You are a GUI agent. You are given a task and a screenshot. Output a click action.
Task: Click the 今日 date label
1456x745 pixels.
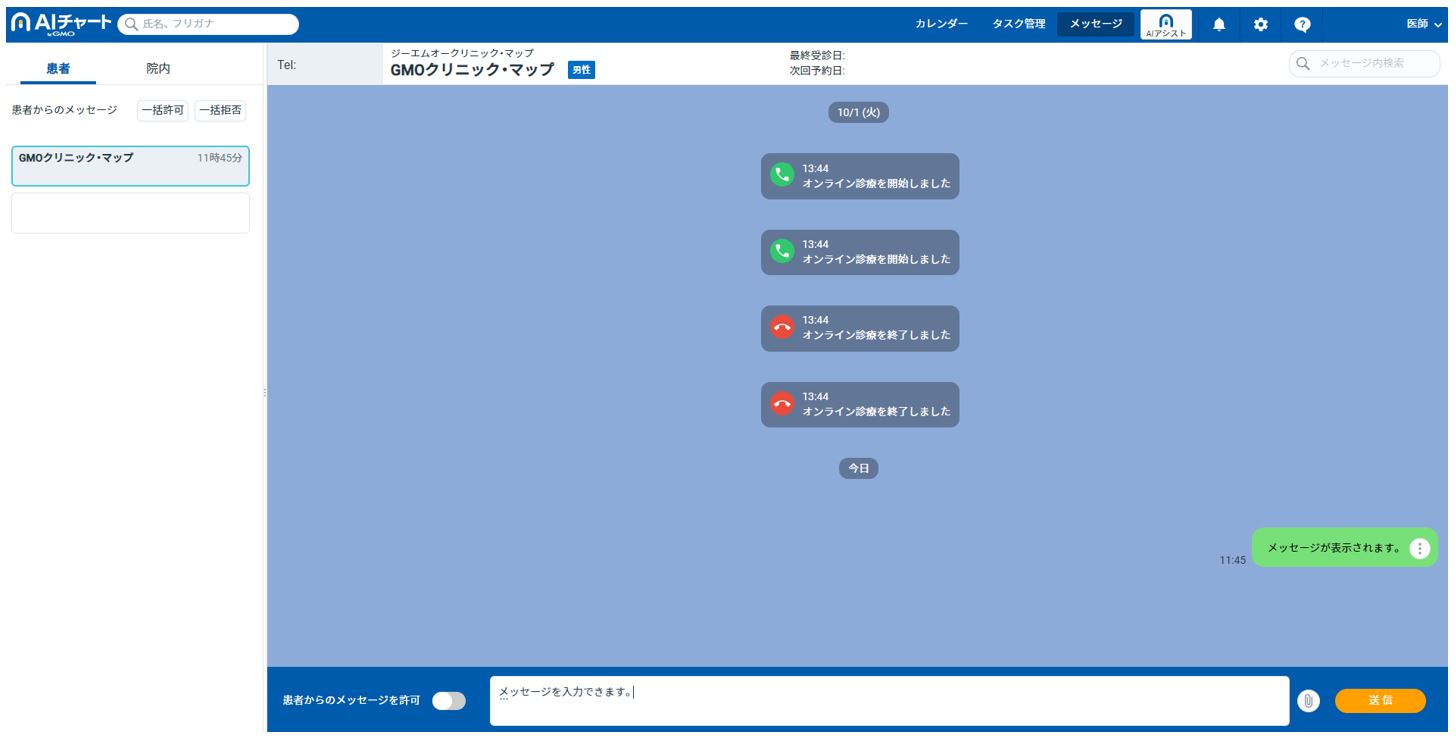click(x=858, y=468)
